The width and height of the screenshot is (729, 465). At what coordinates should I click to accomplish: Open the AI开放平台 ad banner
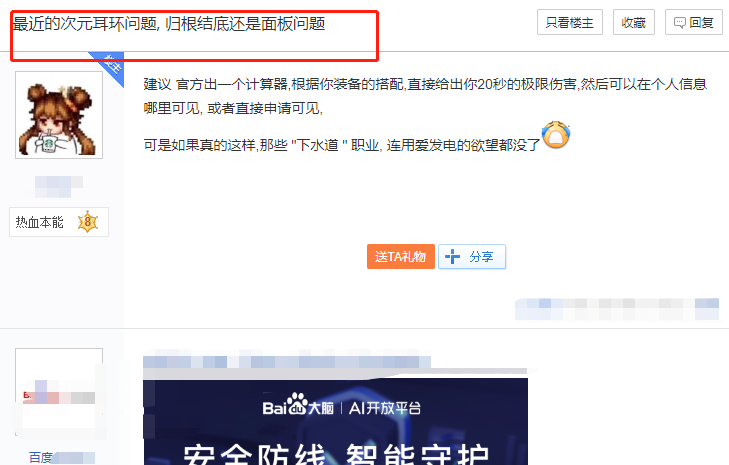[x=335, y=422]
